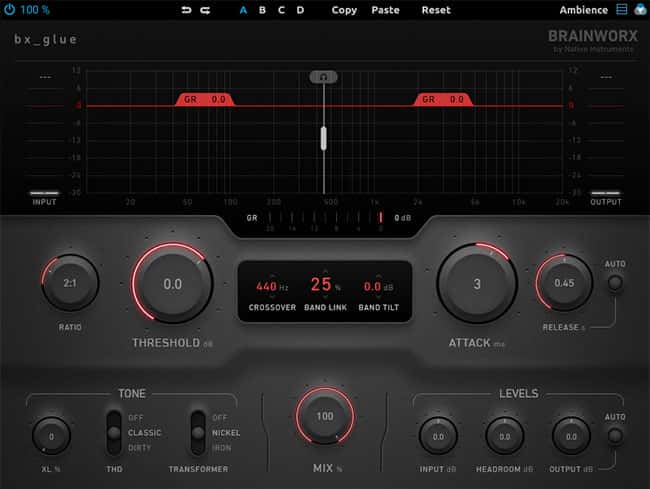Open the preset list icon next to Ambience
This screenshot has width=650, height=489.
point(622,10)
